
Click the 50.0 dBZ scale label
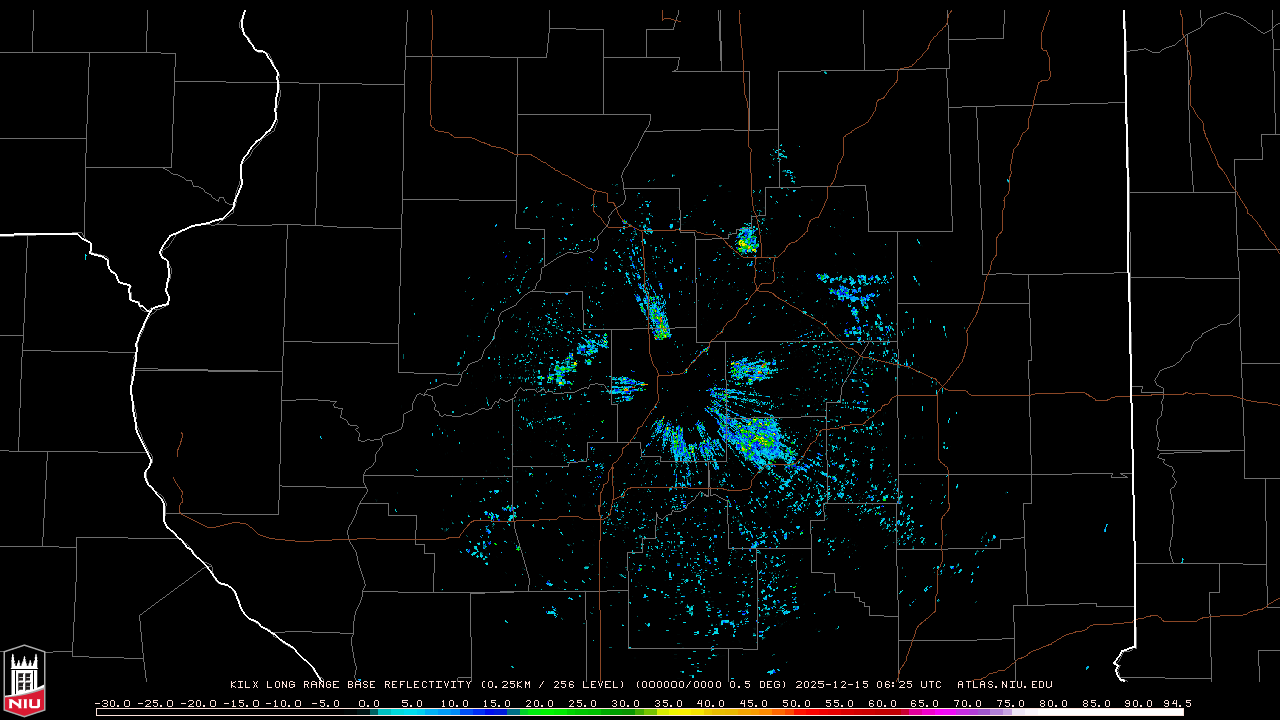point(796,703)
